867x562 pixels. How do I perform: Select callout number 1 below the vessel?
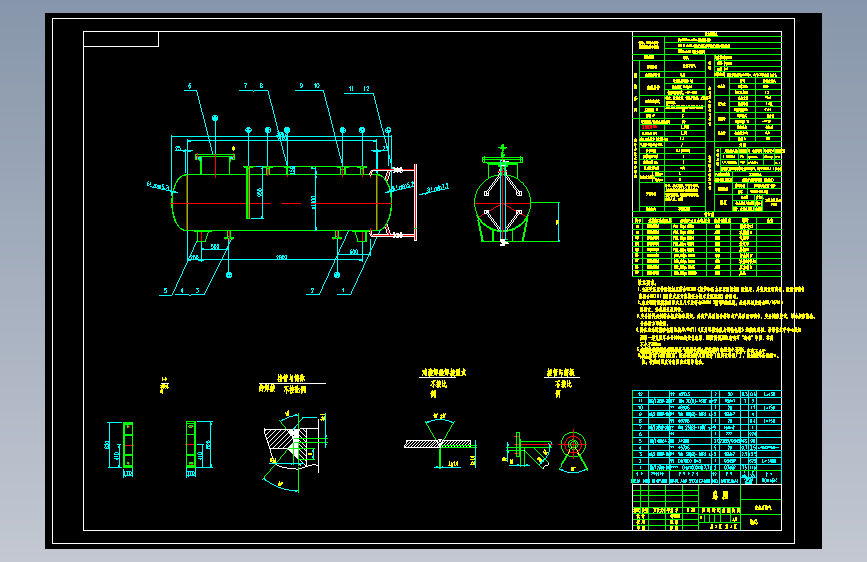343,290
